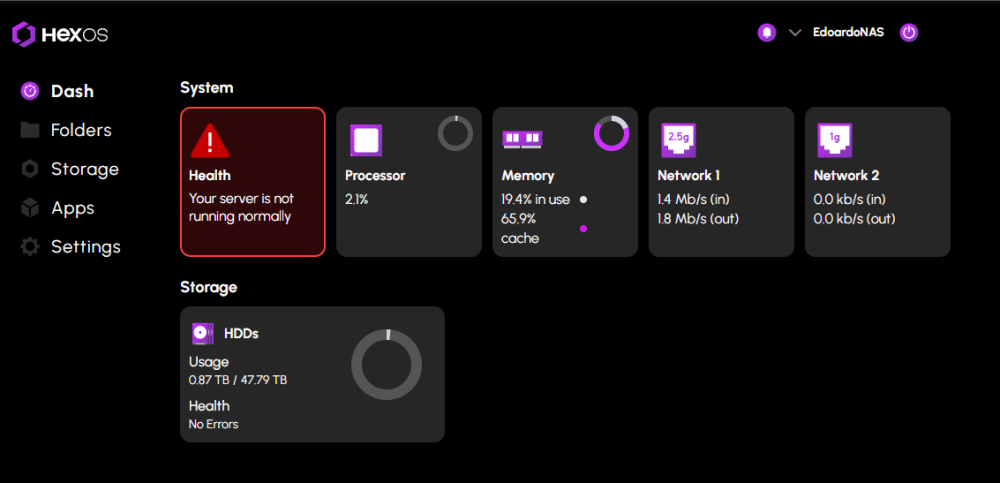1000x483 pixels.
Task: Click the red Health warning triangle icon
Action: click(x=209, y=141)
